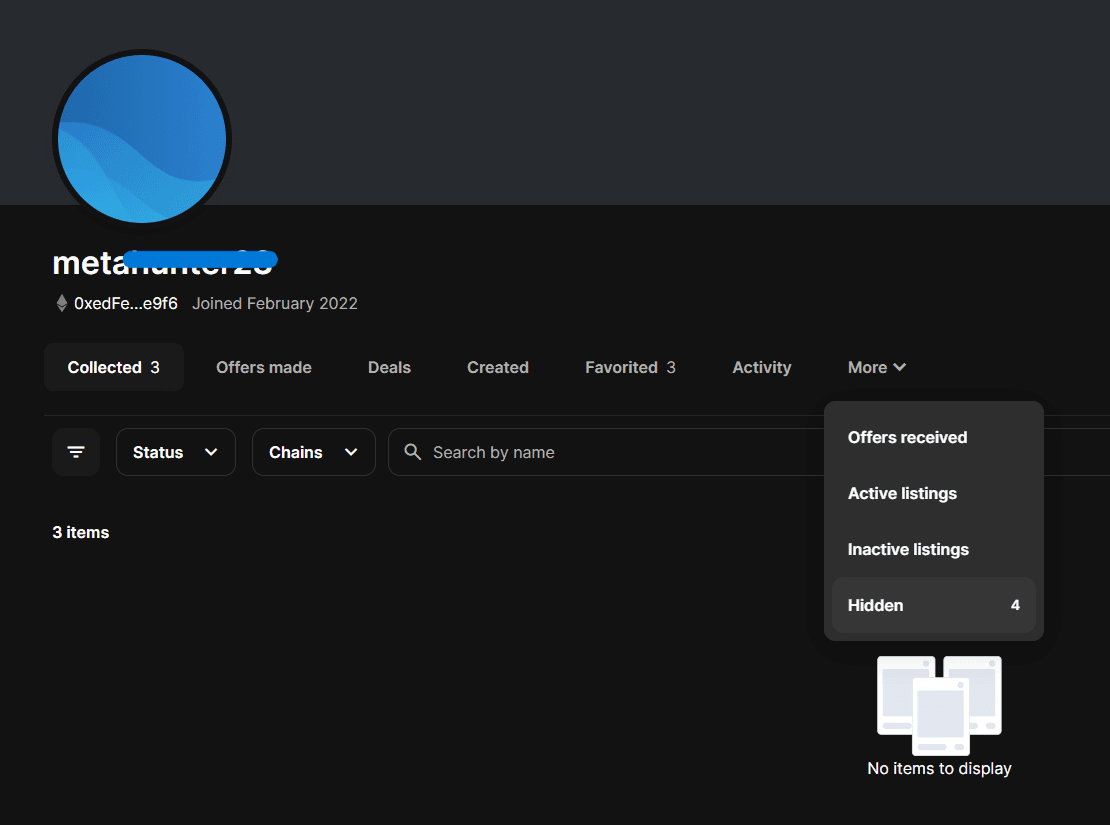Image resolution: width=1110 pixels, height=825 pixels.
Task: Copy wallet address 0xedFe...e9f6
Action: click(x=126, y=303)
